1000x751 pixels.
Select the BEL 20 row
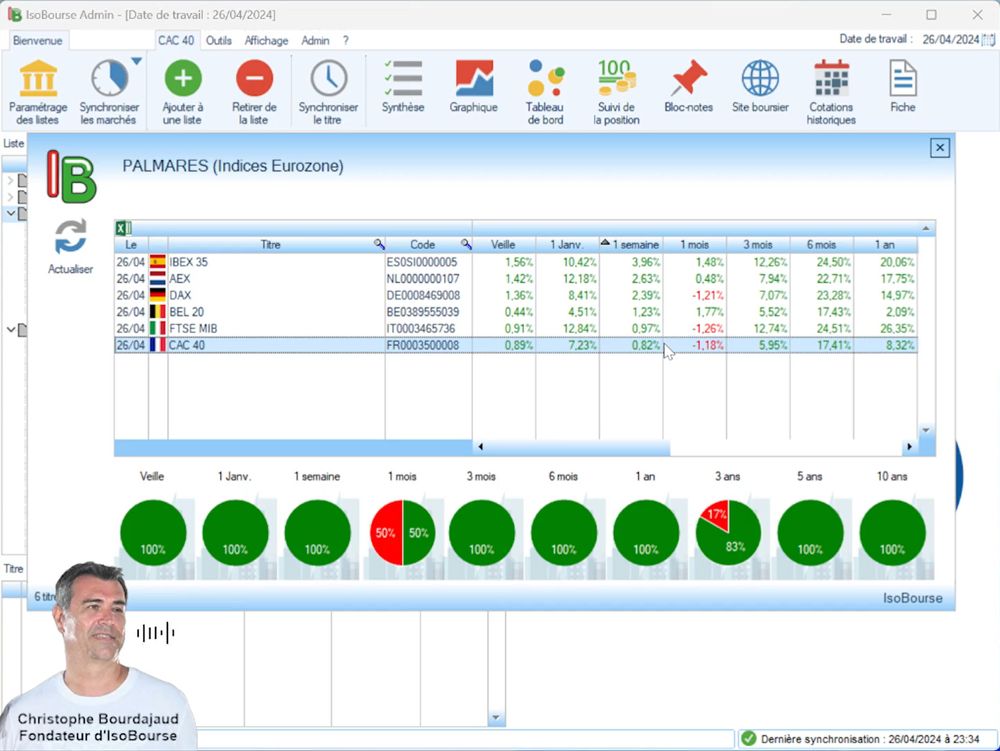(x=515, y=312)
